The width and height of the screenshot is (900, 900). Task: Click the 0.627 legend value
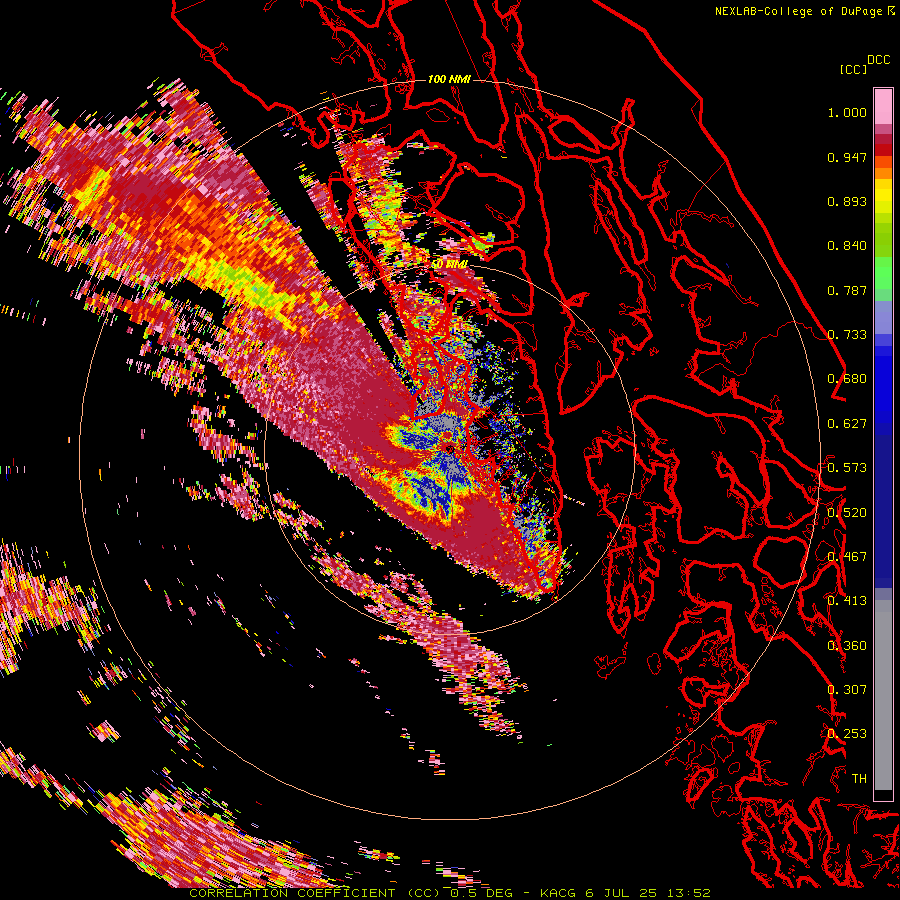click(847, 424)
